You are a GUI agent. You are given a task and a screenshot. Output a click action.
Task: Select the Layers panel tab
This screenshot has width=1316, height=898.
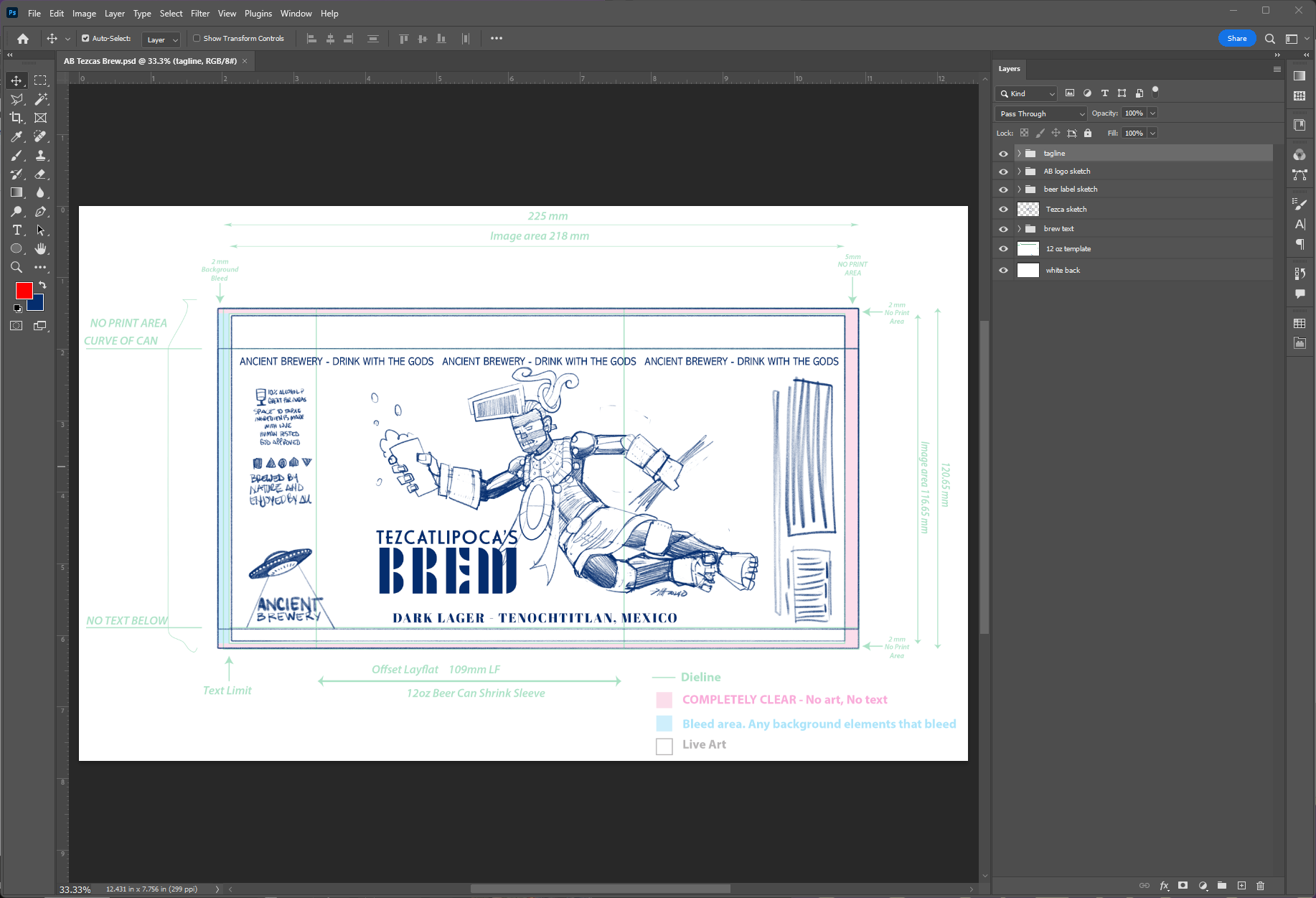point(1009,69)
